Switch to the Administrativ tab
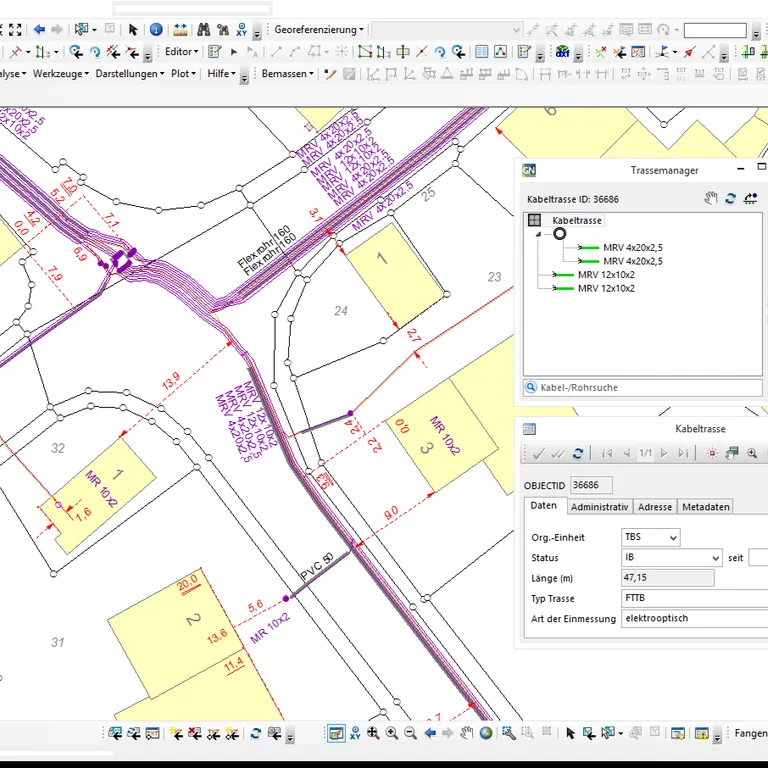This screenshot has height=768, width=768. pyautogui.click(x=600, y=507)
